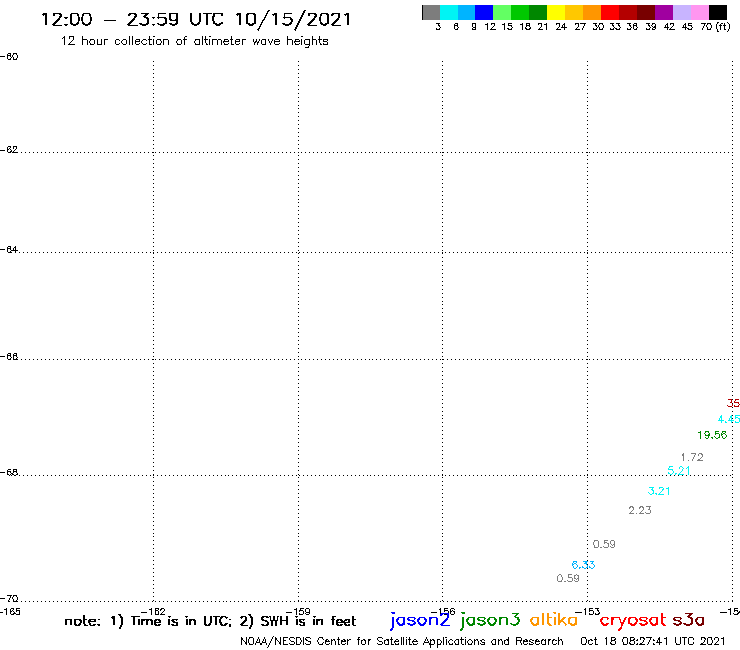The height and width of the screenshot is (650, 740).
Task: Click the 's3a' satellite label
Action: [x=689, y=620]
